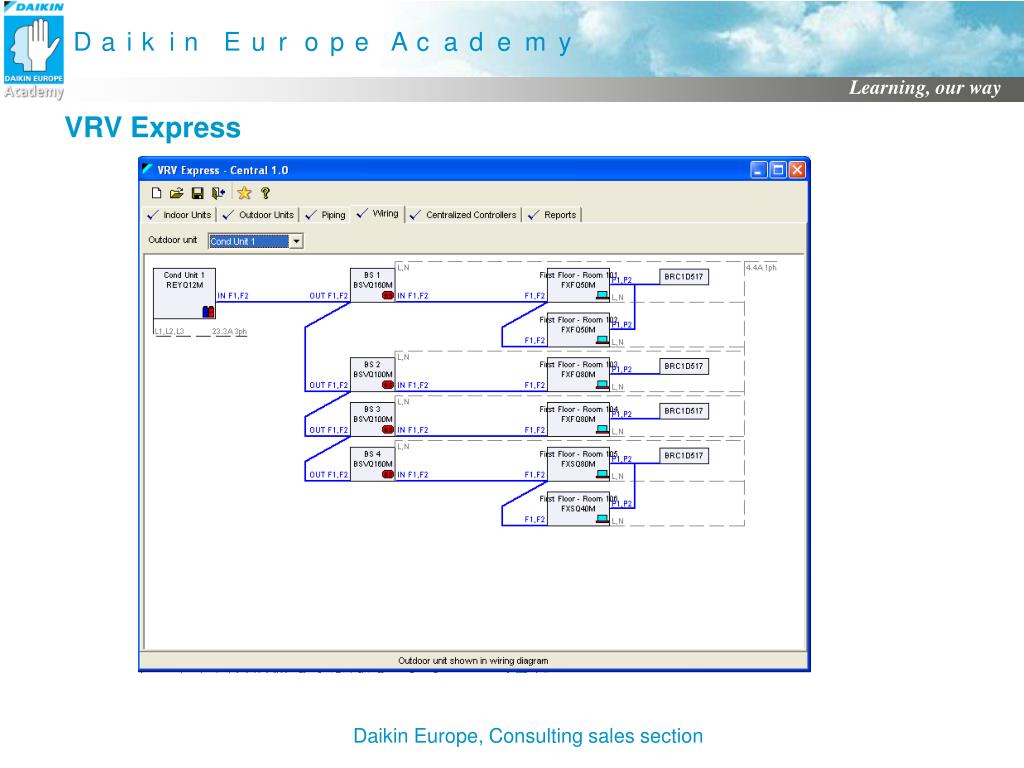Maximize the VRV Express window
The image size is (1024, 768).
tap(778, 170)
